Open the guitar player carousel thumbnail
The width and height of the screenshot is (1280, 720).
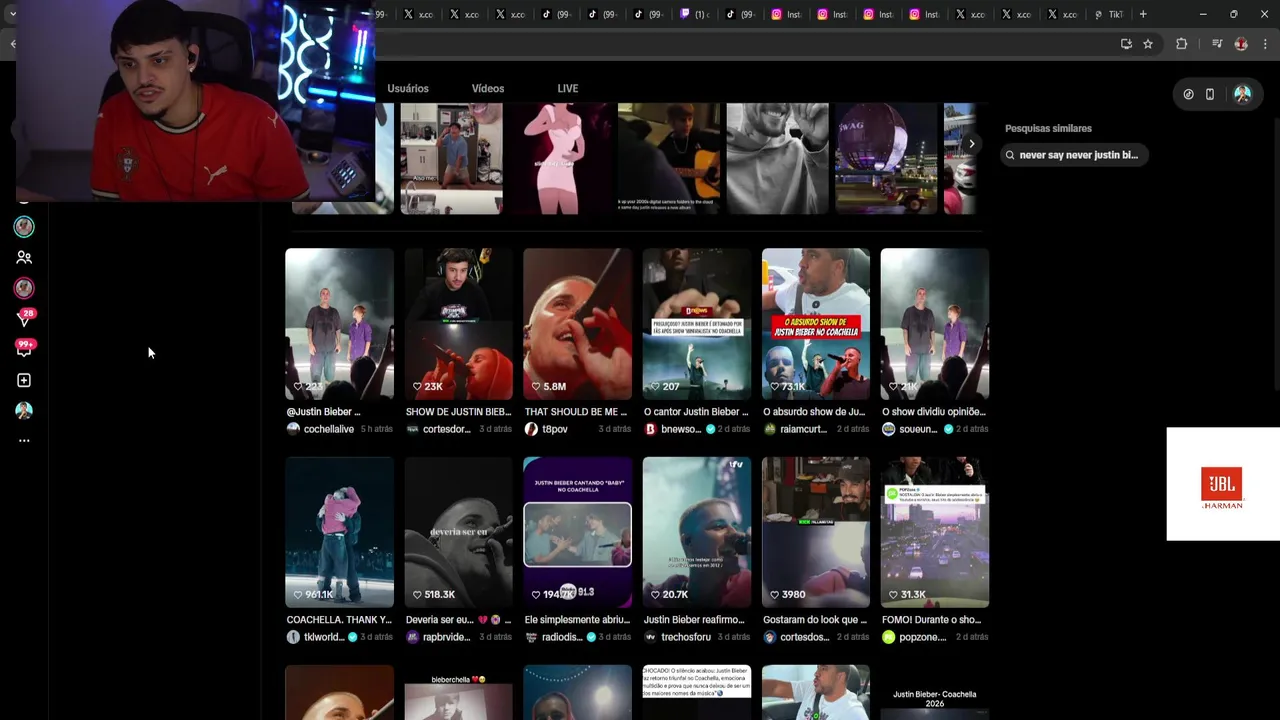pyautogui.click(x=669, y=158)
